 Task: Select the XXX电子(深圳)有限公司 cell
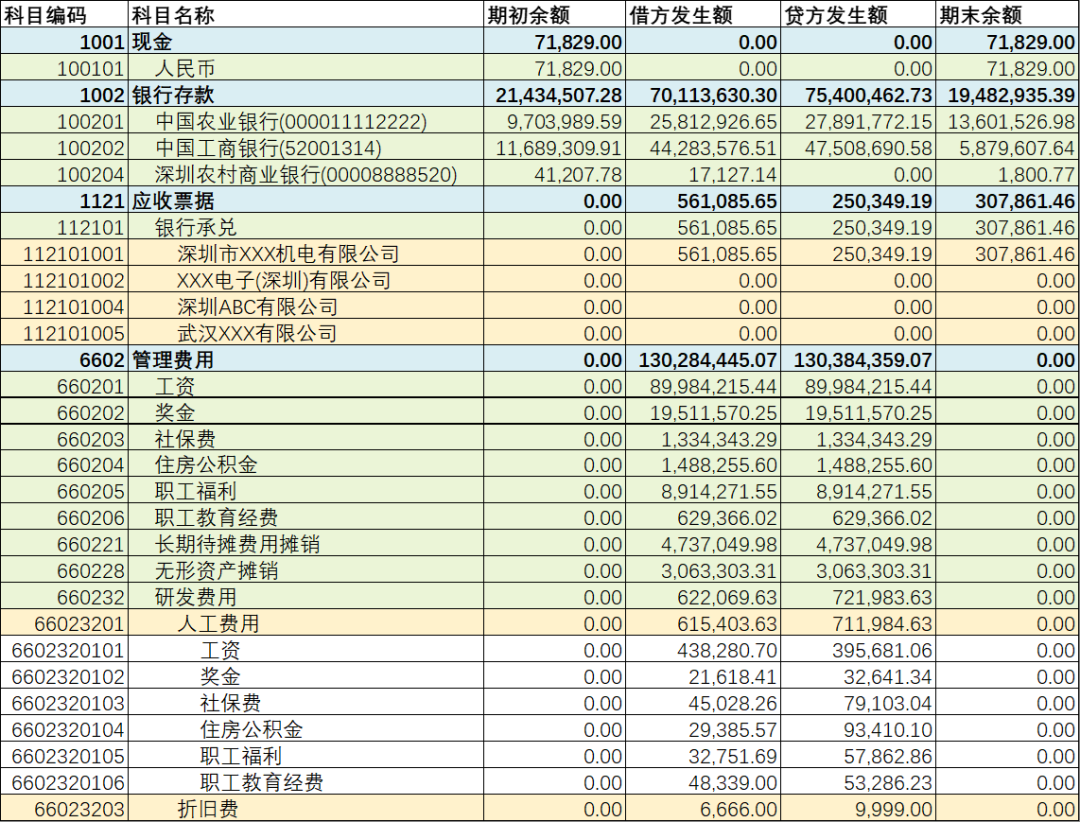(x=306, y=280)
